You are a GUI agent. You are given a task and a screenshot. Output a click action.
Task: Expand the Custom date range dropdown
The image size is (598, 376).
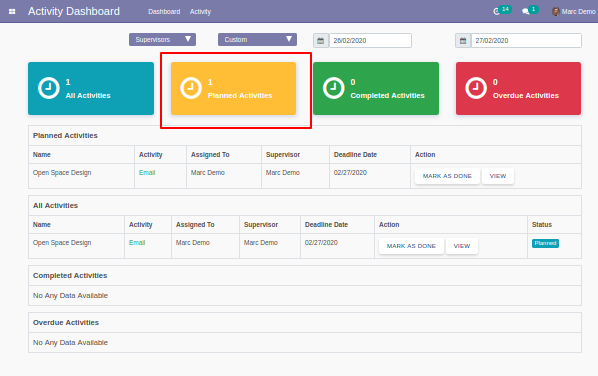point(257,39)
